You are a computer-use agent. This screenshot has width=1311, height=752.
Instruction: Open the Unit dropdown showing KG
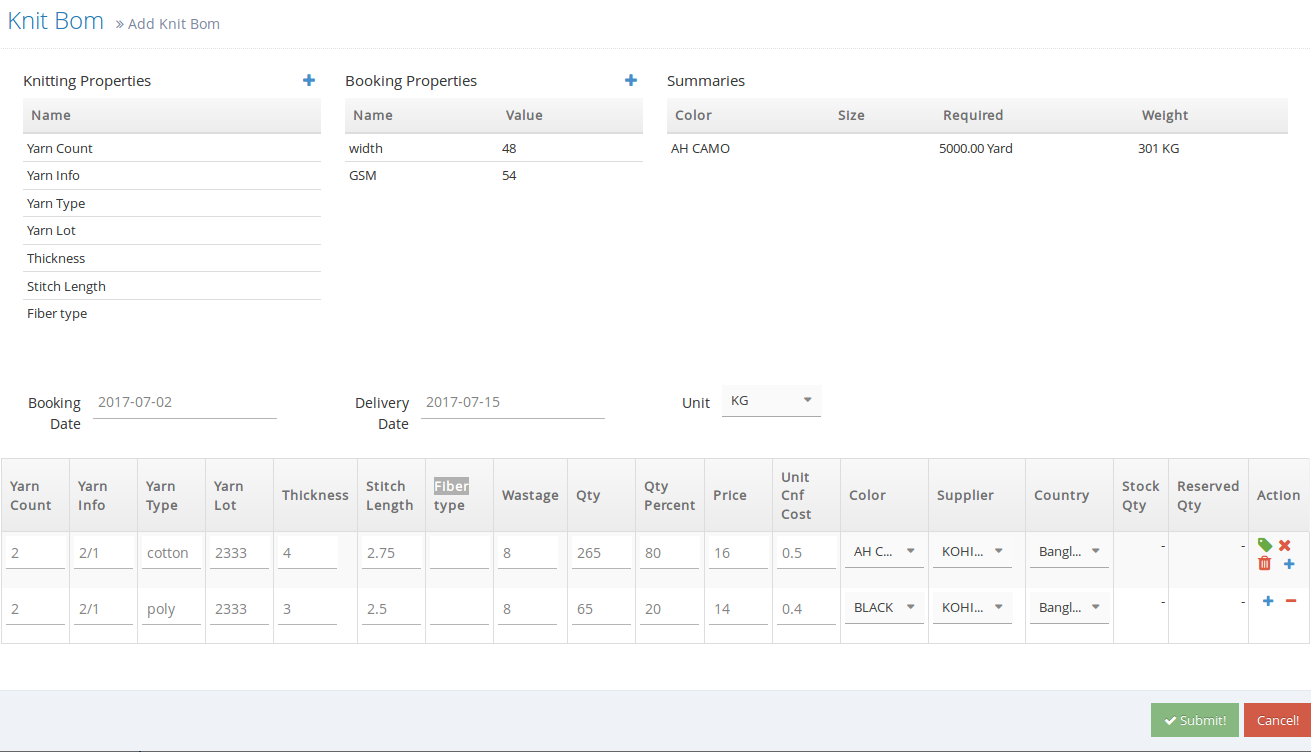pos(771,401)
